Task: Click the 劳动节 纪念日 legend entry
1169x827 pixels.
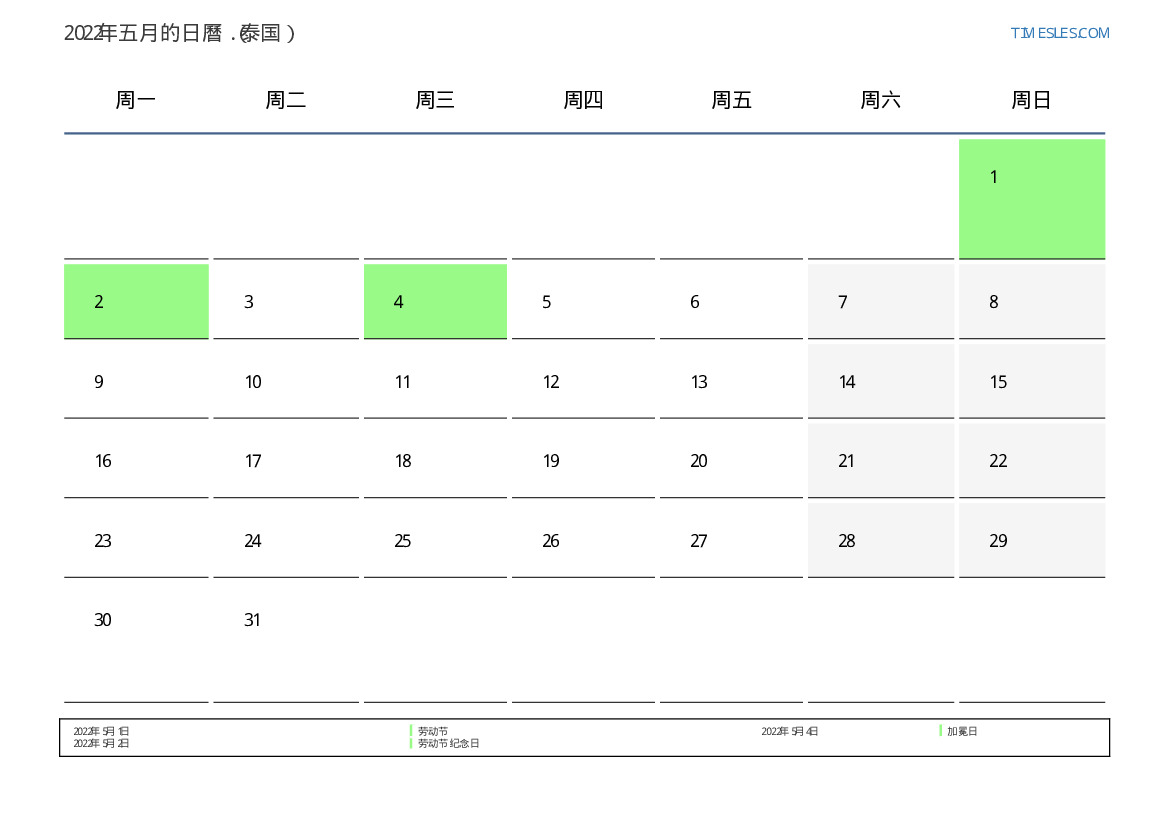Action: pos(448,744)
